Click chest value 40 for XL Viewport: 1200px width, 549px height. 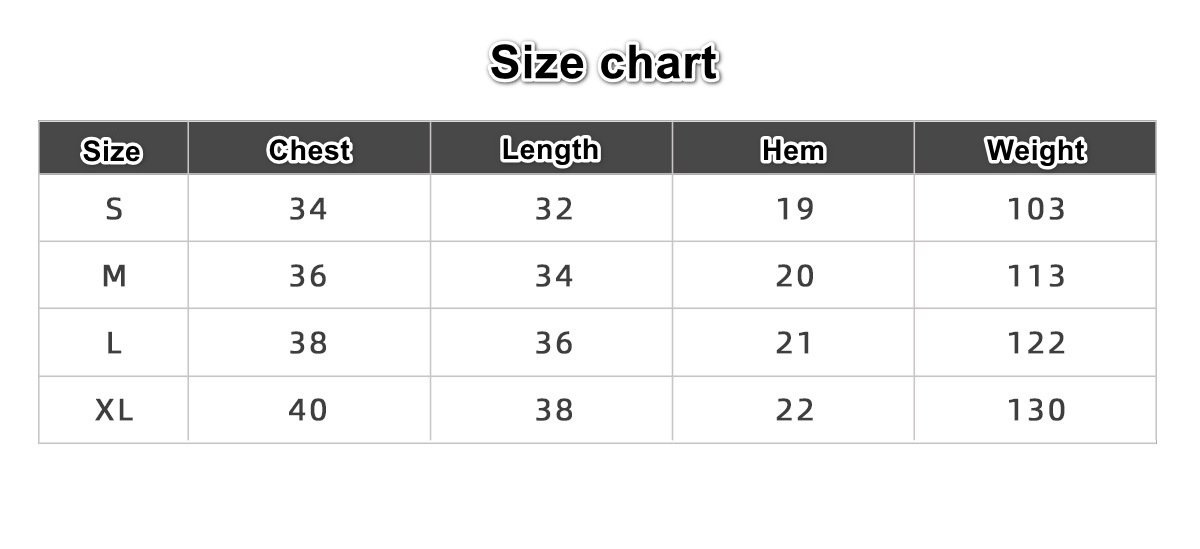click(308, 410)
